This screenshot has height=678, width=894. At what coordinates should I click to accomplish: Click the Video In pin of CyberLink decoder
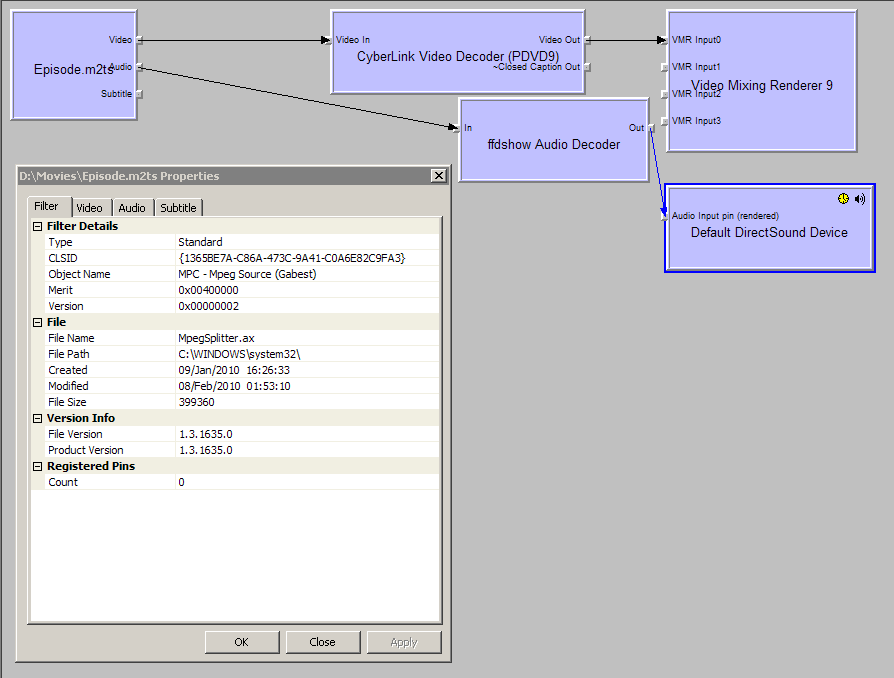tap(328, 40)
